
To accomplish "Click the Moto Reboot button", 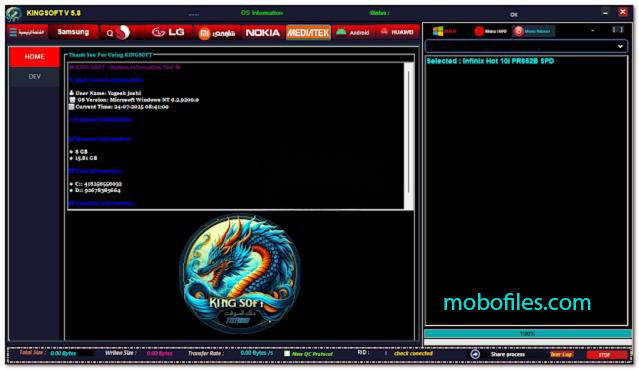I will pyautogui.click(x=533, y=31).
